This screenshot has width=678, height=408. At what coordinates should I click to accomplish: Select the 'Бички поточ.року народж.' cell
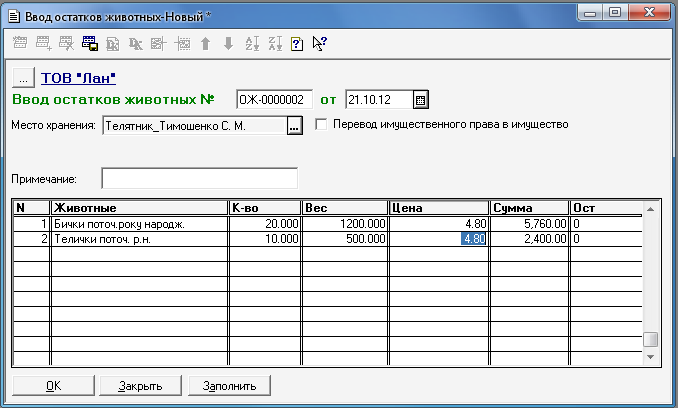(x=139, y=224)
